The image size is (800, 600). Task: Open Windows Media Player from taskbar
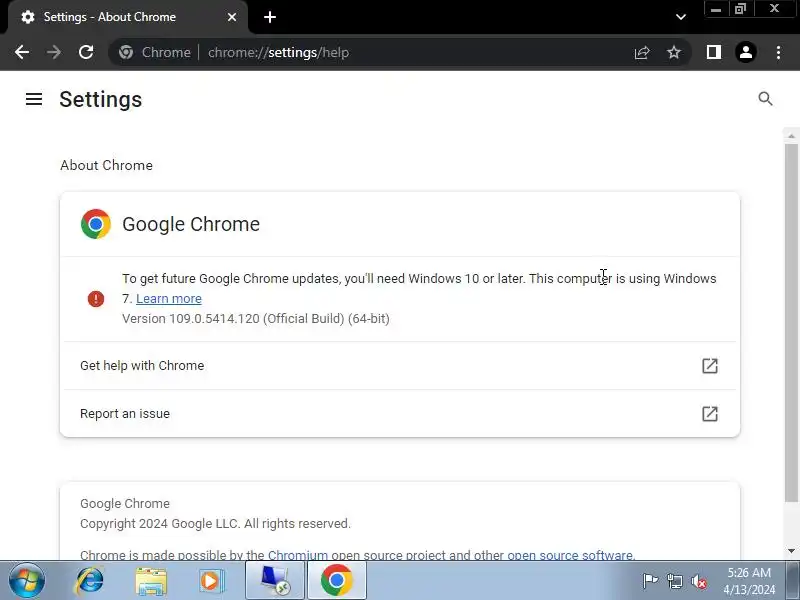(211, 581)
